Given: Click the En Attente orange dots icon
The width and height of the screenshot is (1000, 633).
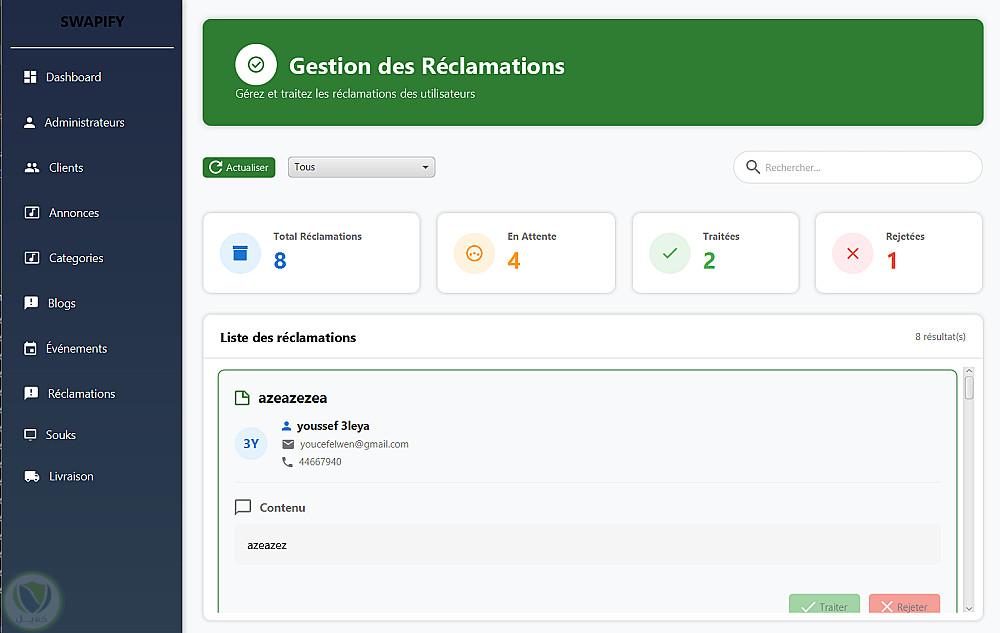Looking at the screenshot, I should [474, 253].
